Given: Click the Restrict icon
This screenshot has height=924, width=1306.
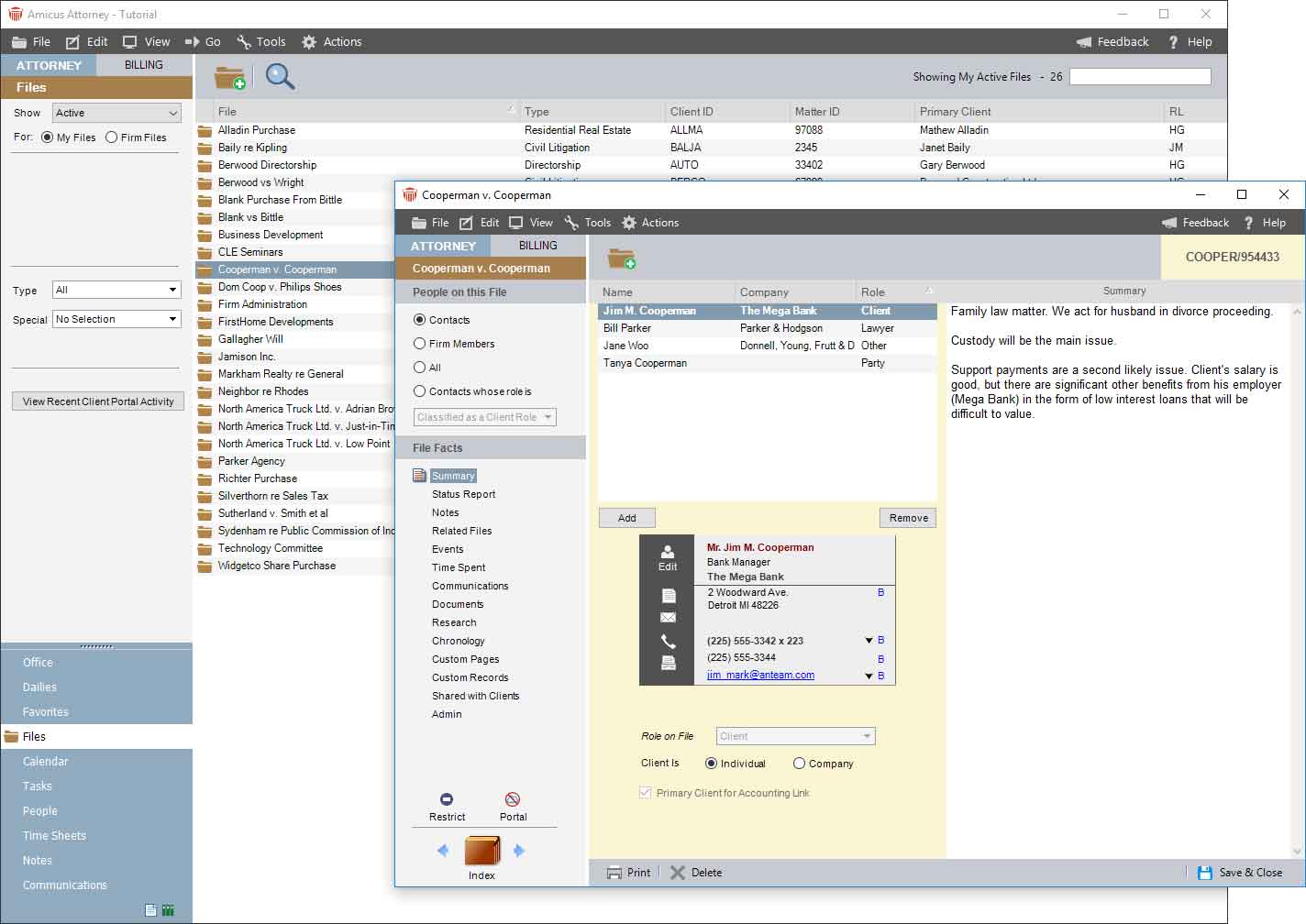Looking at the screenshot, I should [447, 799].
